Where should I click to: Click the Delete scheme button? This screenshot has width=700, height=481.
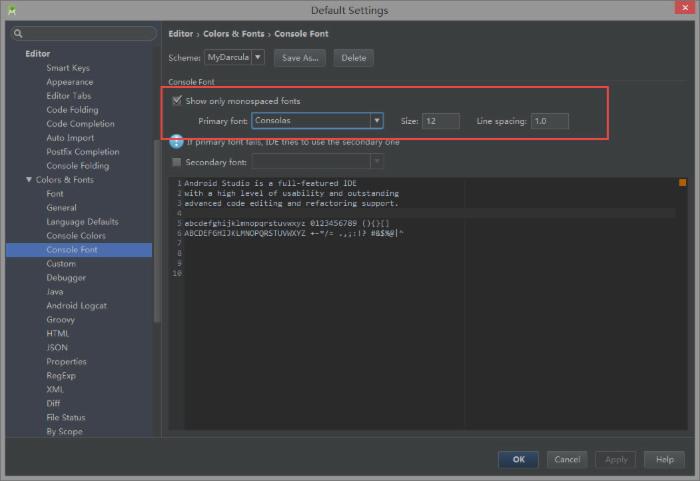point(353,58)
